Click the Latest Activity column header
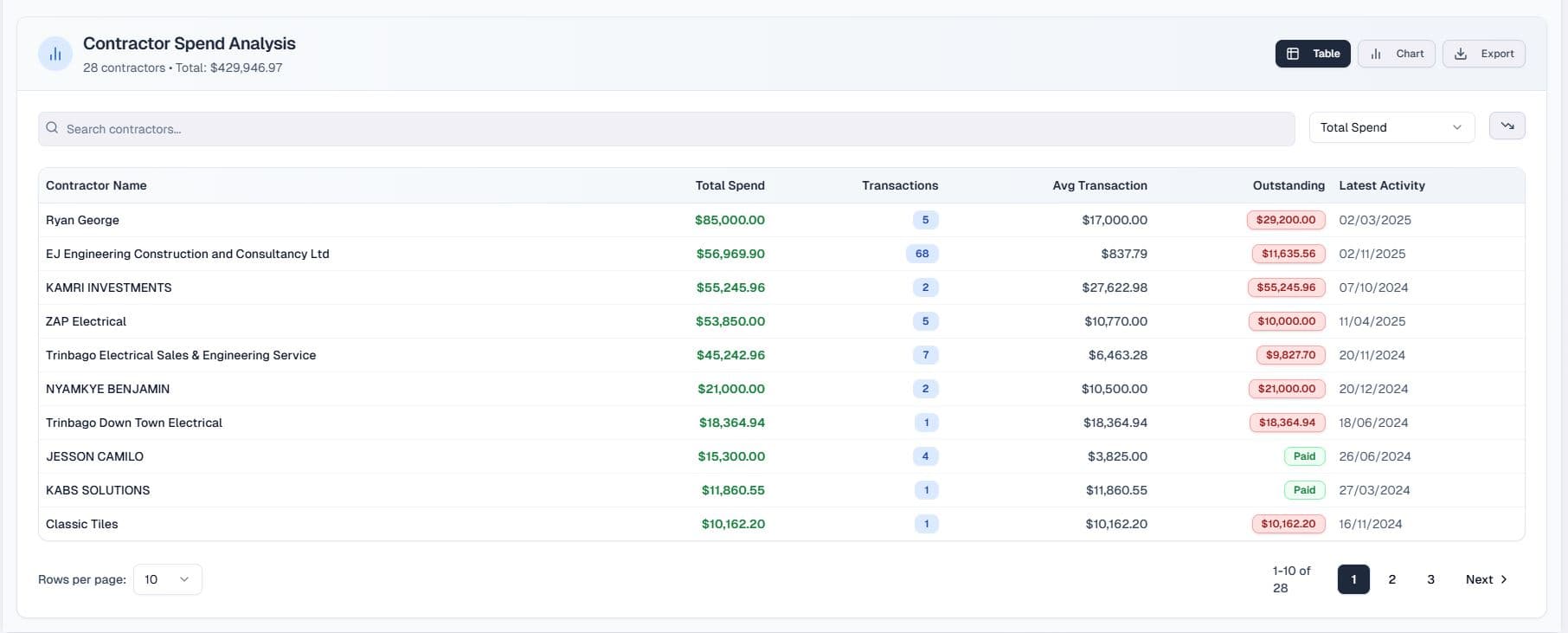 pos(1382,185)
